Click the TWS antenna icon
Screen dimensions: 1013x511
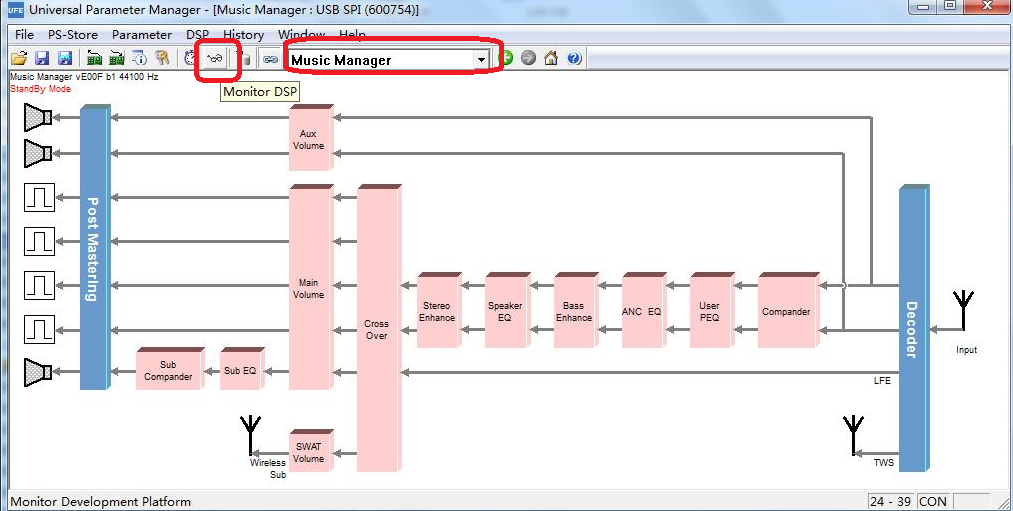coord(853,436)
